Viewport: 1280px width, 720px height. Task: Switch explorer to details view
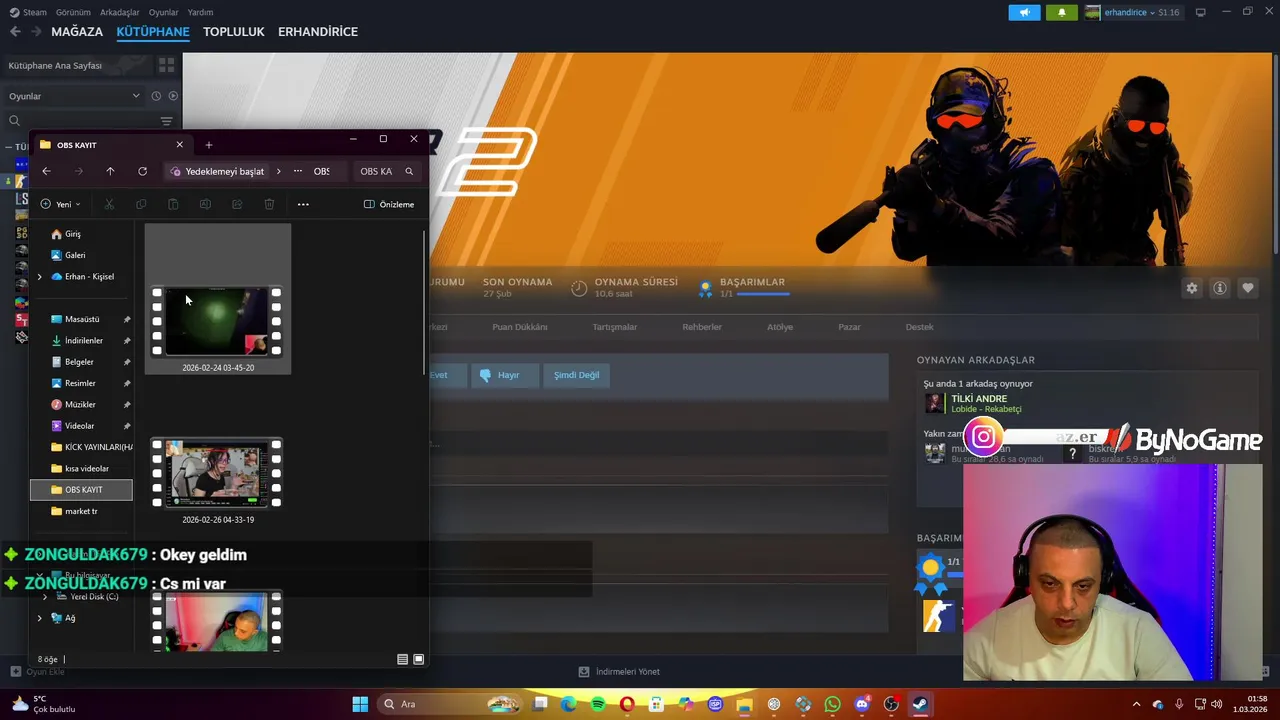tap(402, 659)
